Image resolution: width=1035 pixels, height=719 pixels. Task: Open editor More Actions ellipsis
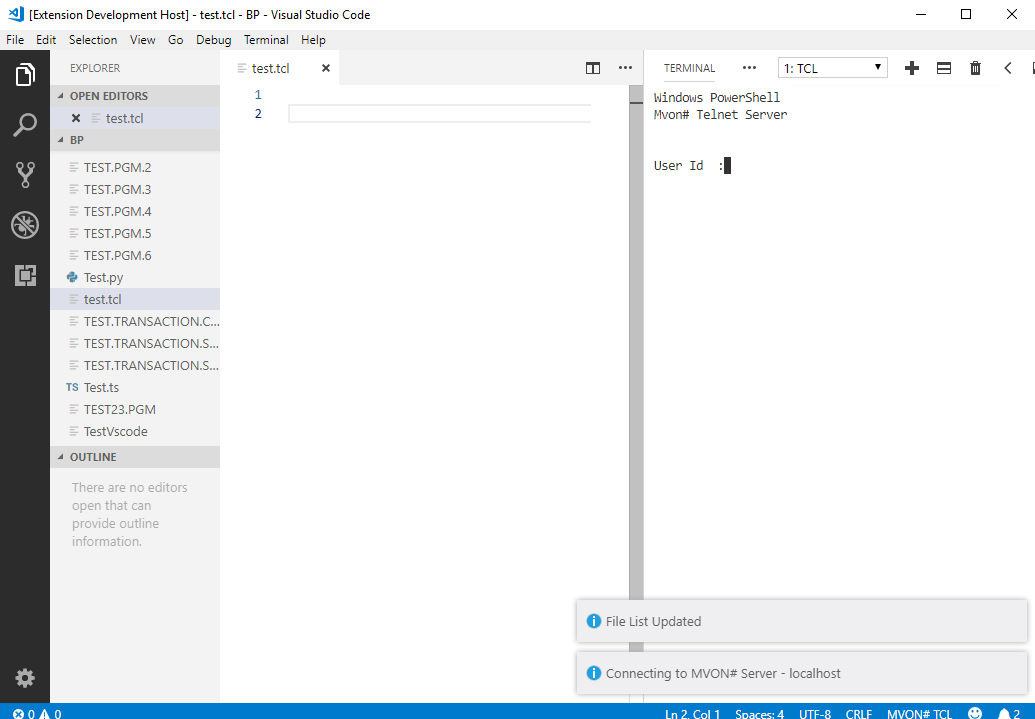625,68
